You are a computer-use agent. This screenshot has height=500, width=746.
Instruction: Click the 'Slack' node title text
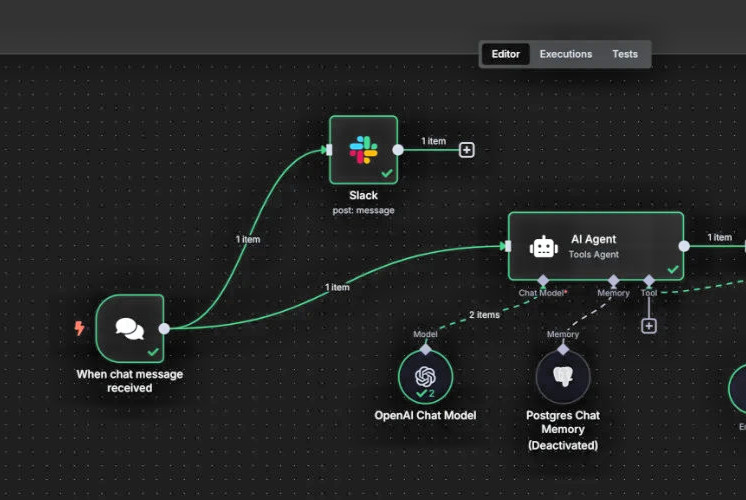pos(363,196)
